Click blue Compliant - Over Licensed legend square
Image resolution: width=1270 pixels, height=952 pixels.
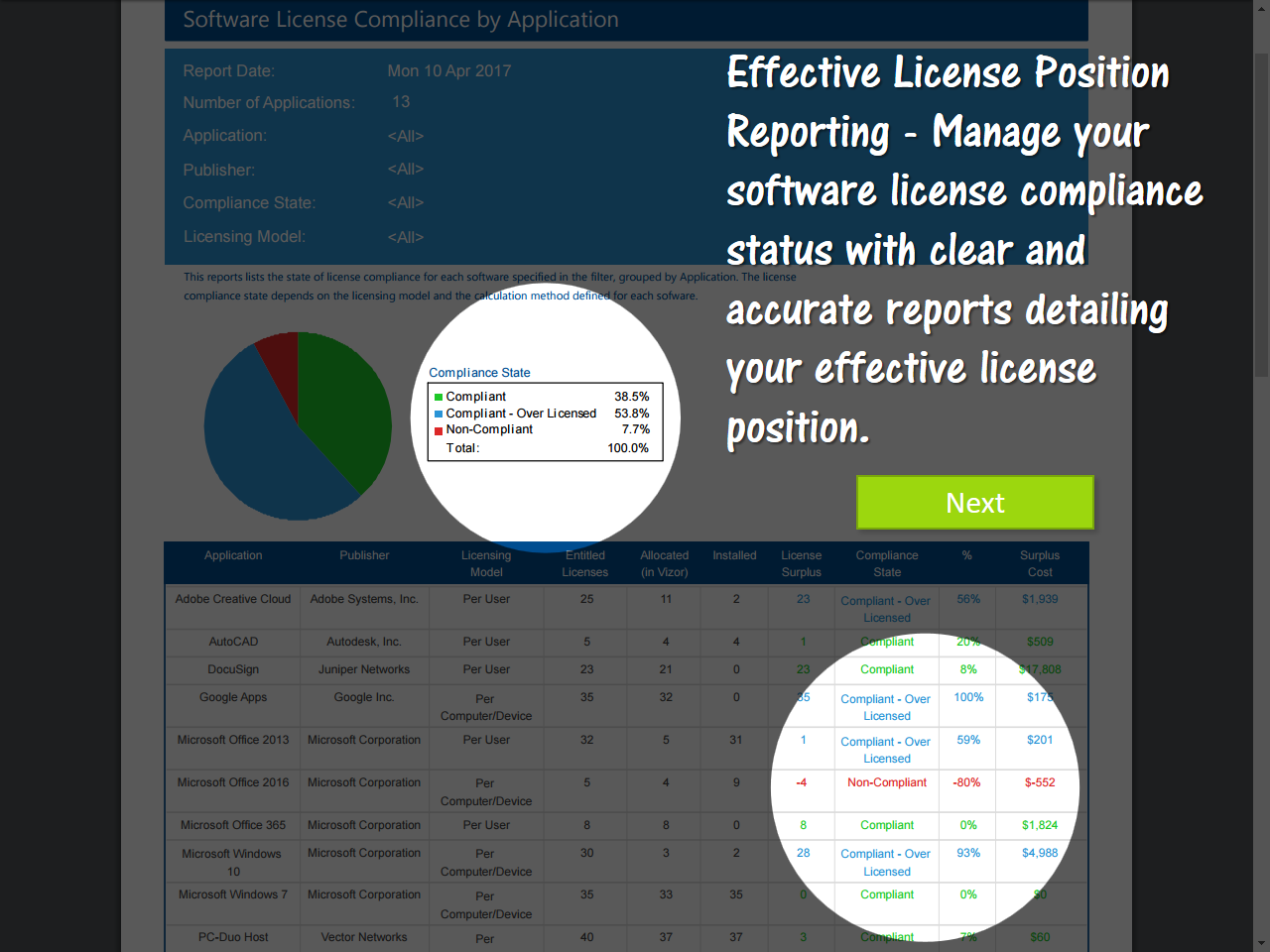click(x=439, y=414)
